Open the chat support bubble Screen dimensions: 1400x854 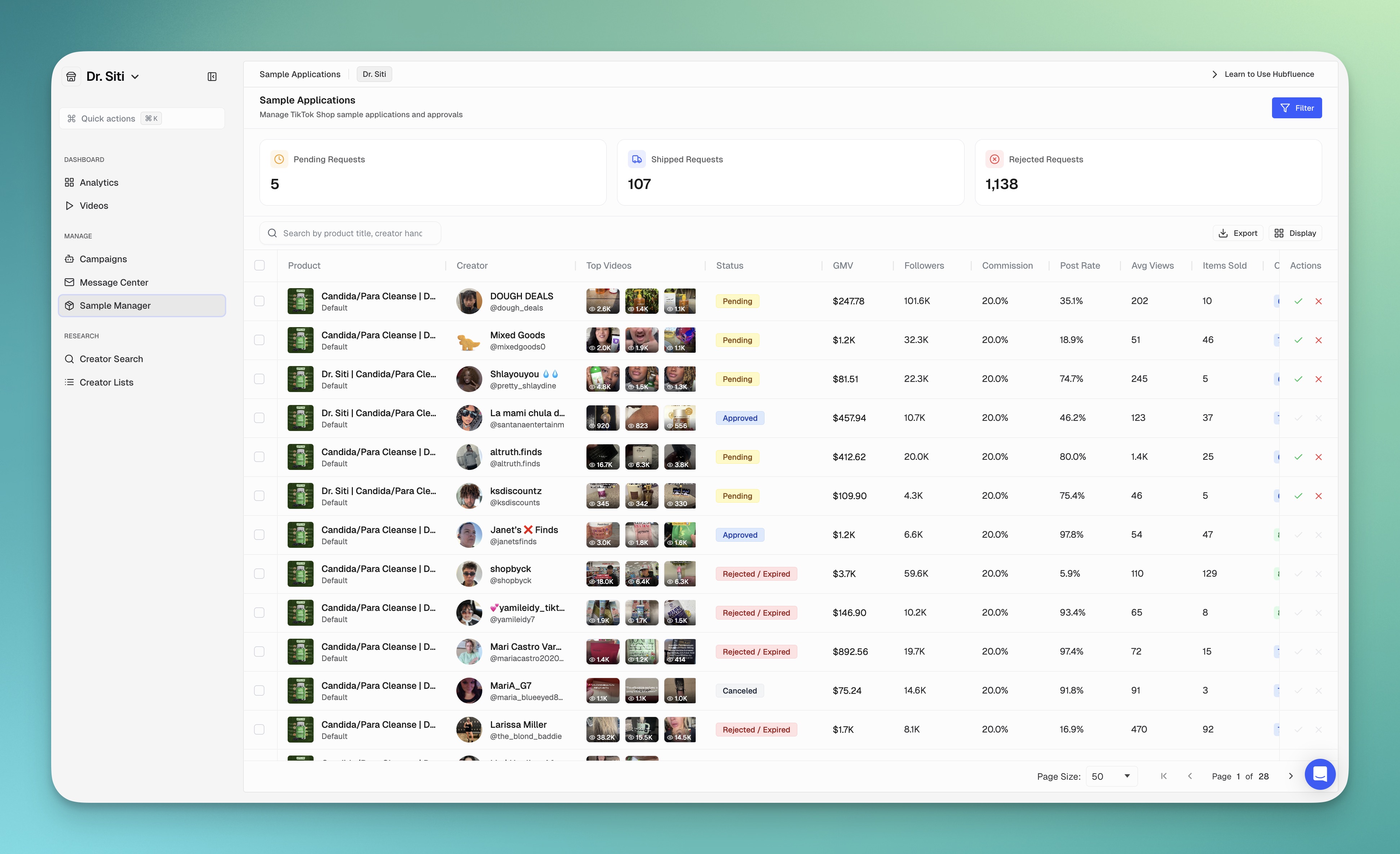(1319, 774)
